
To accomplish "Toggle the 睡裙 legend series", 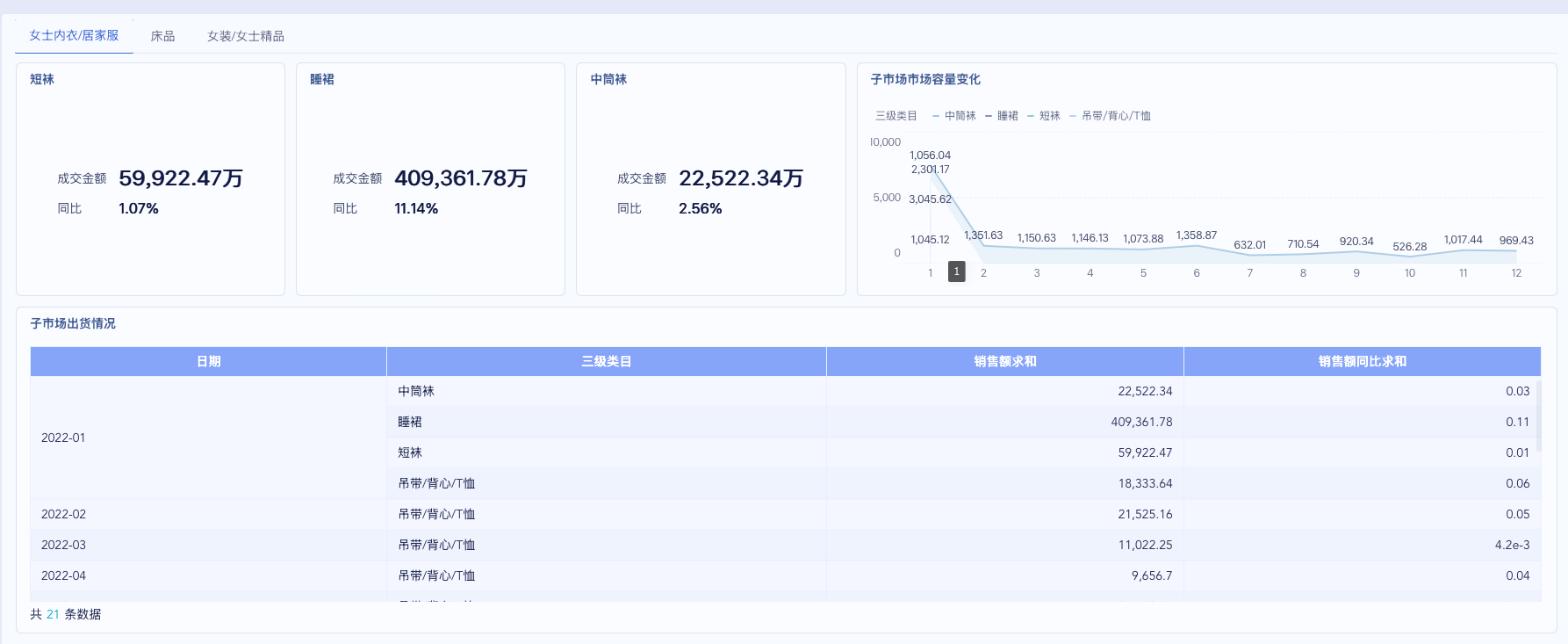I will coord(1002,116).
